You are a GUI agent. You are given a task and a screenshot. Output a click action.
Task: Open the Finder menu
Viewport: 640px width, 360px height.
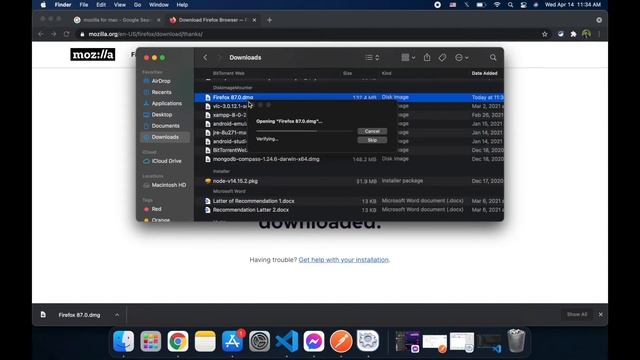[x=63, y=5]
